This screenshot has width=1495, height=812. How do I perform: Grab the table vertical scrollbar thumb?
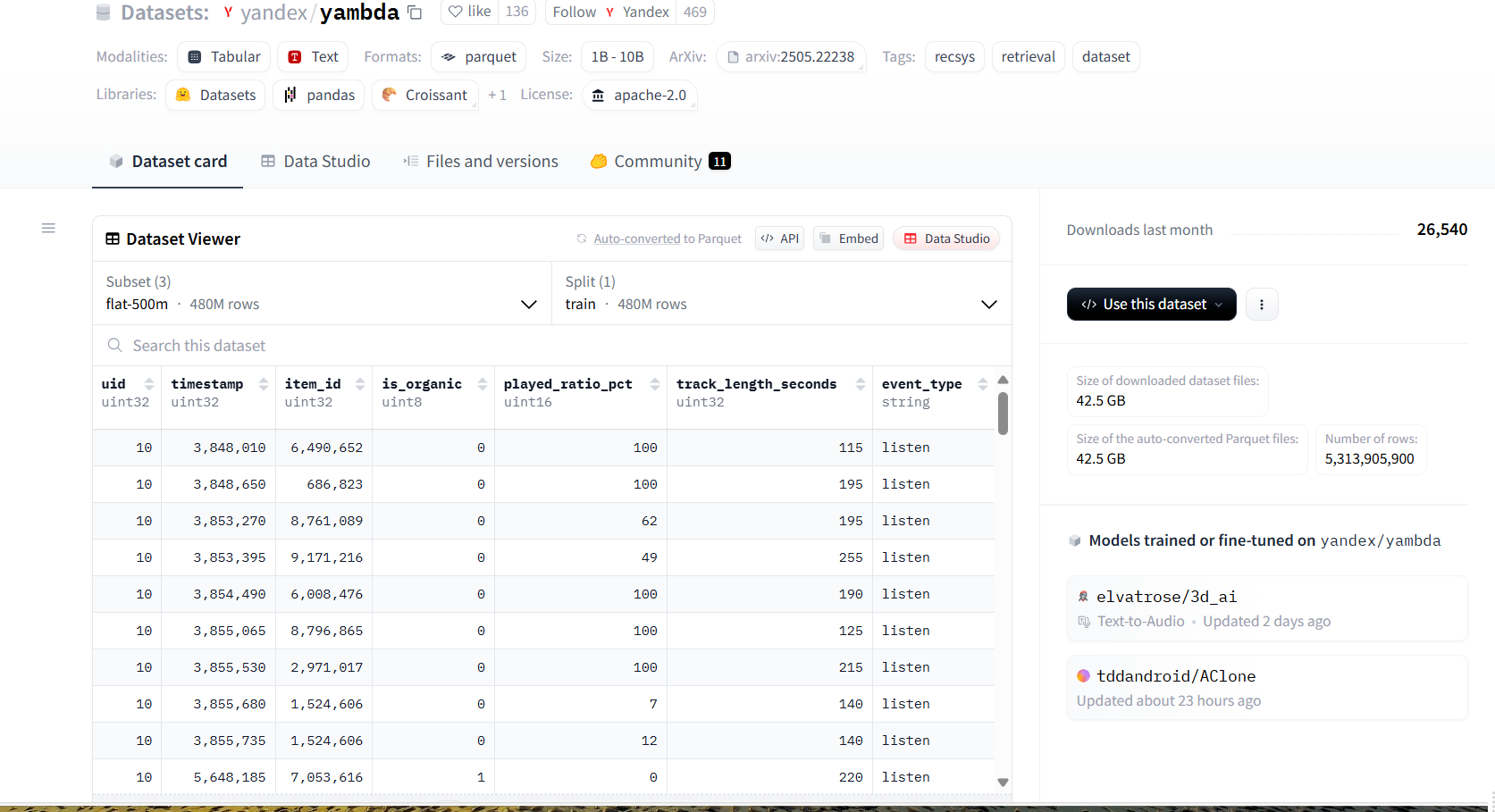(1003, 414)
